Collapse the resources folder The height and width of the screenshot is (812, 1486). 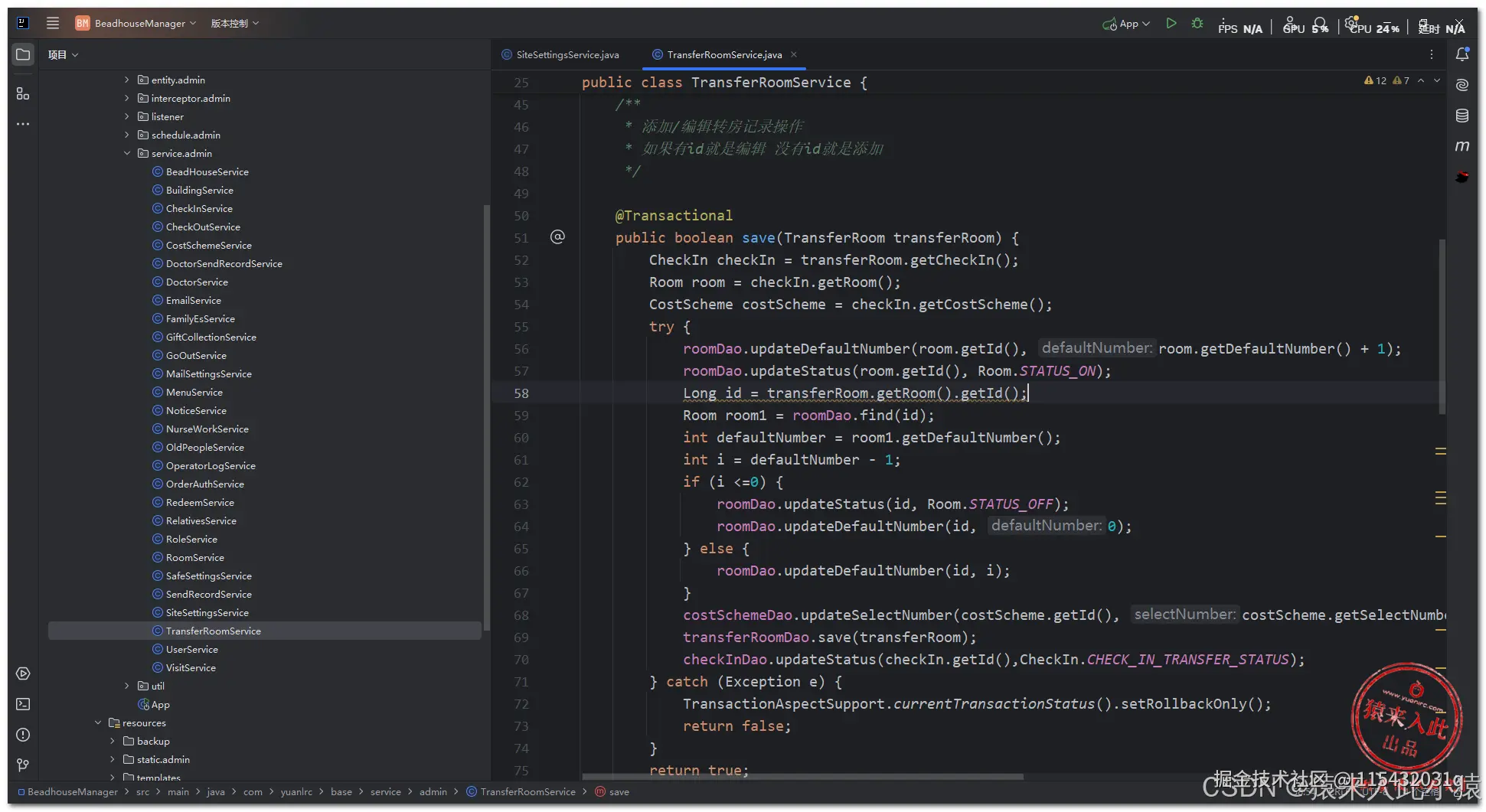[x=98, y=722]
